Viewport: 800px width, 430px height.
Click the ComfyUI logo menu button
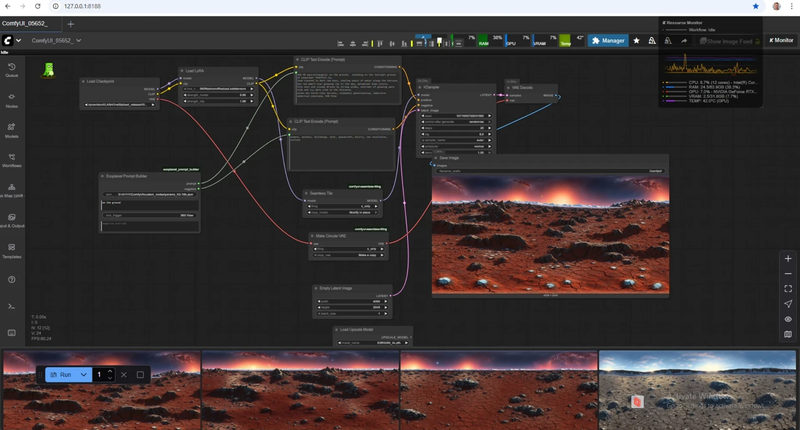(8, 40)
